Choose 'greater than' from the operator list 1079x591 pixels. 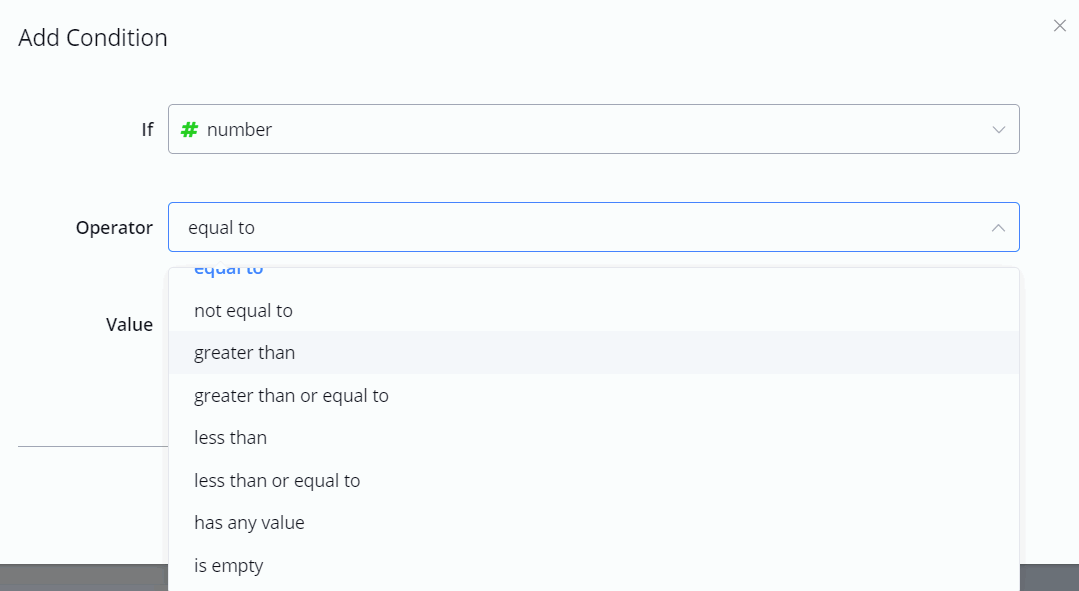tap(244, 353)
